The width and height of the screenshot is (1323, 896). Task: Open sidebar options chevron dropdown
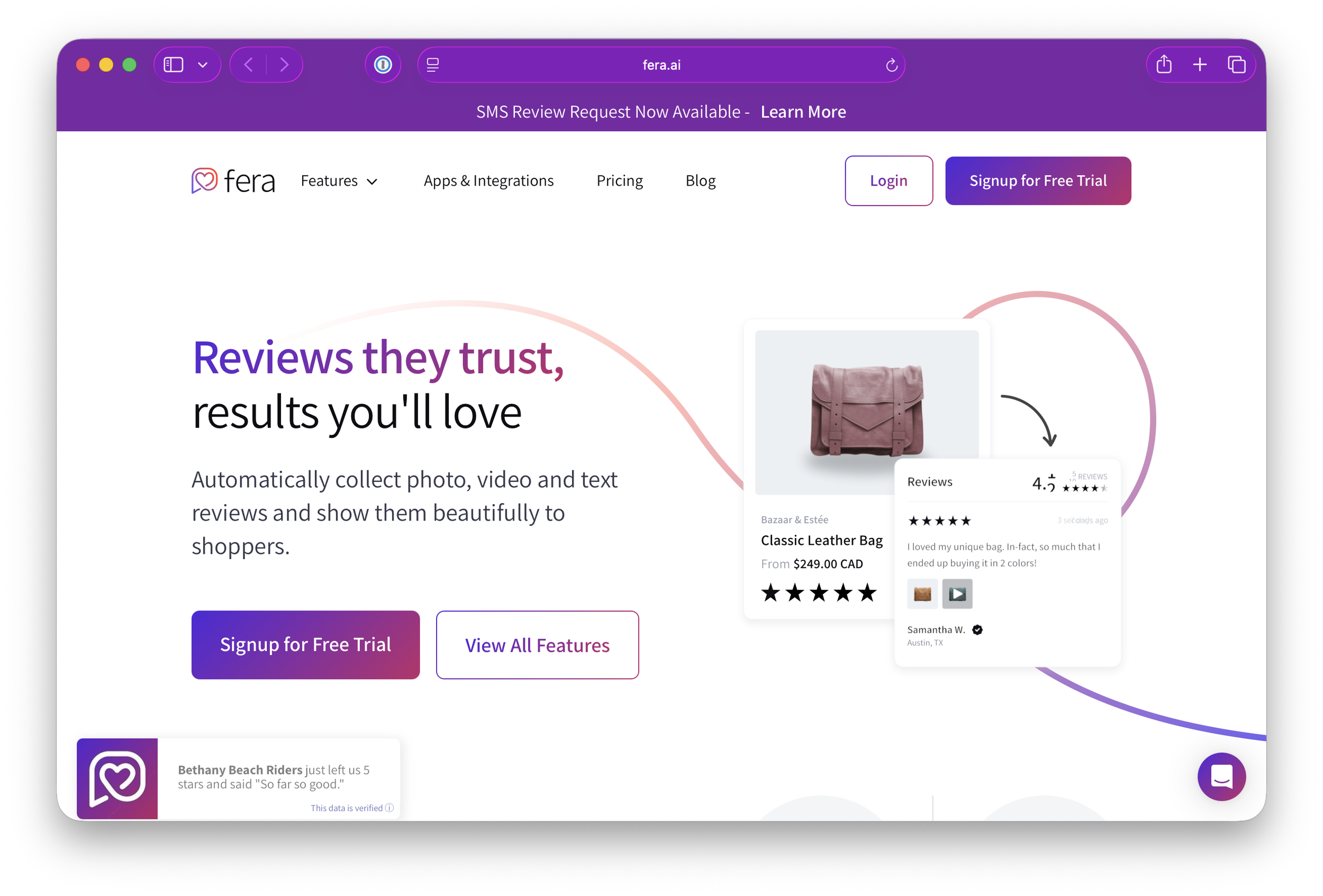[x=203, y=66]
